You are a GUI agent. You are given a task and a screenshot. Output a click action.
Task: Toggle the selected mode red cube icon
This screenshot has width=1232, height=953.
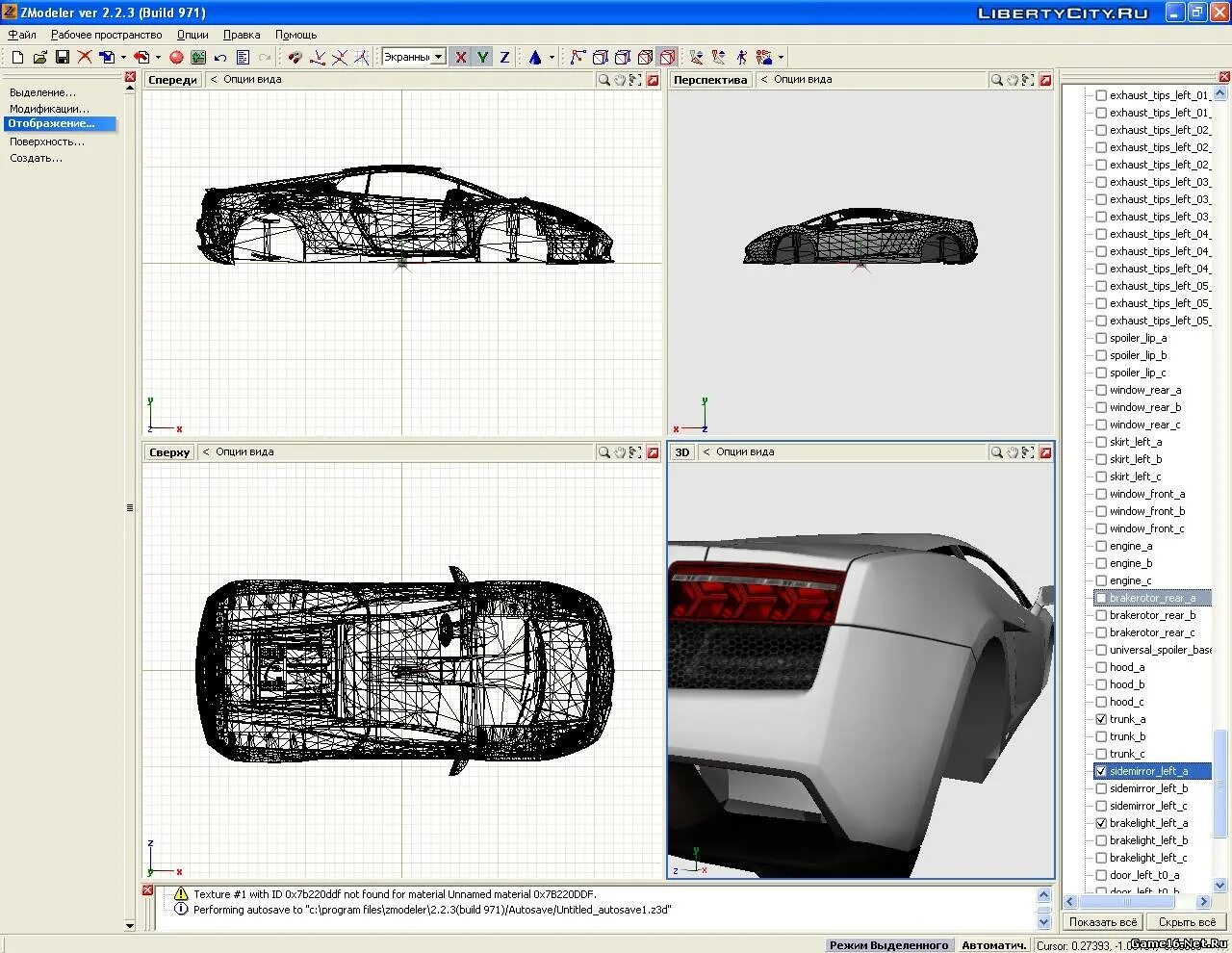[667, 58]
